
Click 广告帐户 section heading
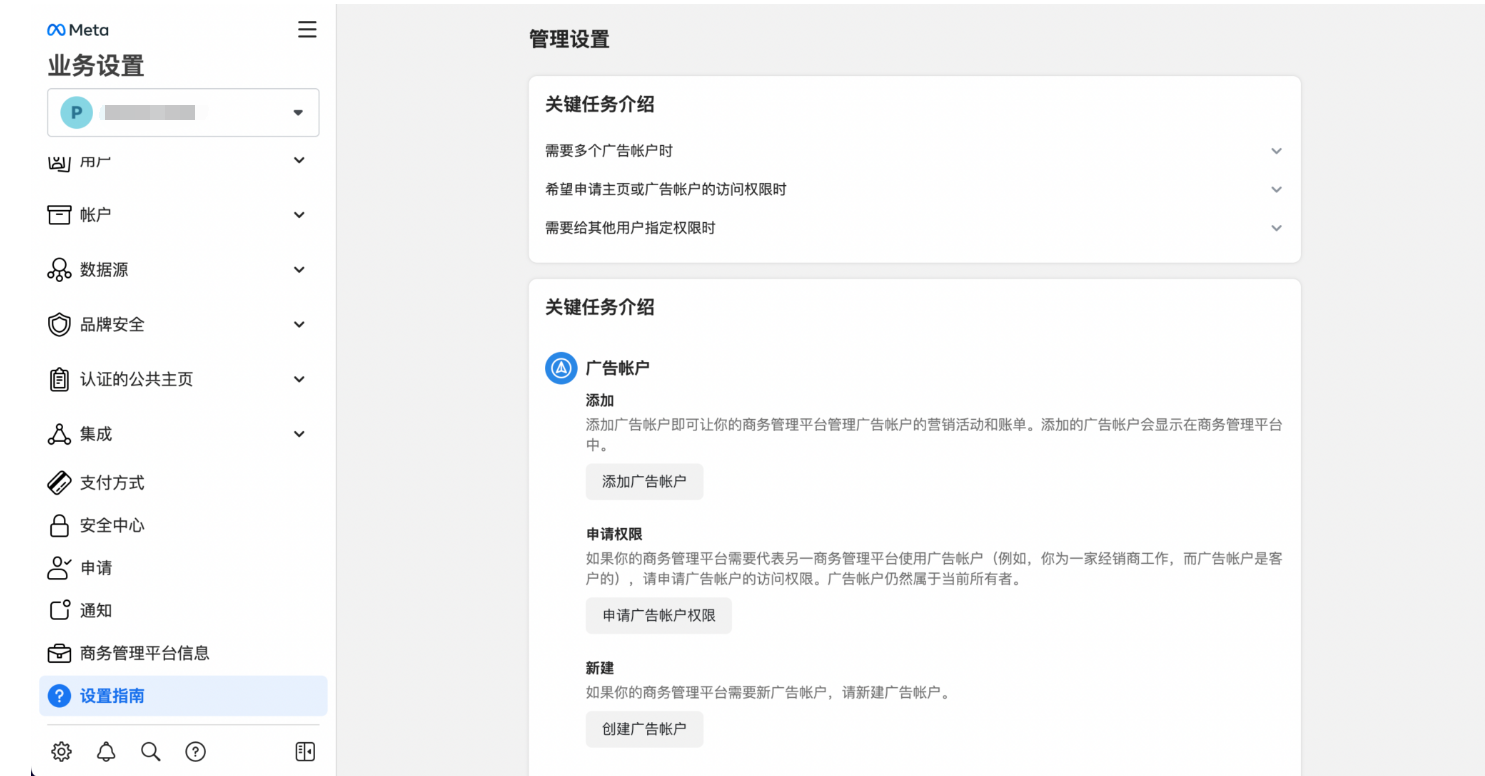coord(618,368)
